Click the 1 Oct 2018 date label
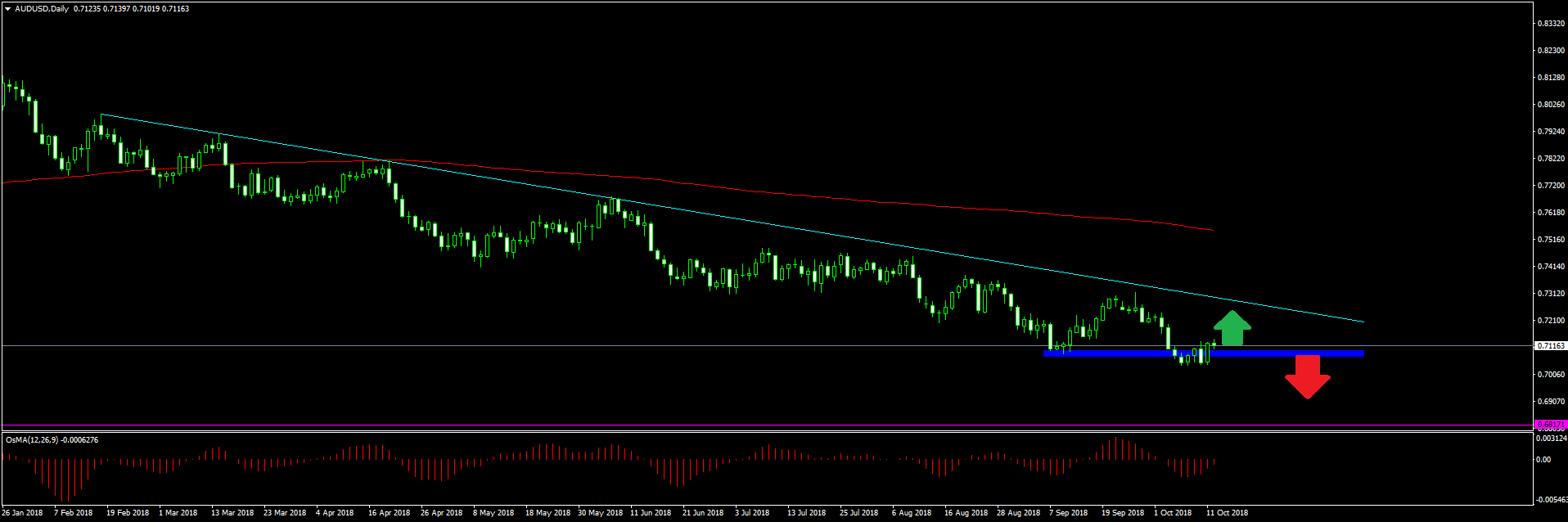 point(1173,513)
